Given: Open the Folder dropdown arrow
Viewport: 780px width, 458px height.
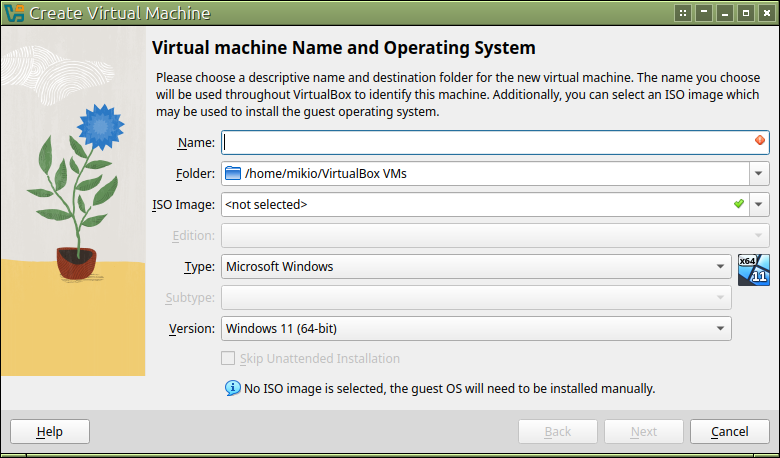Looking at the screenshot, I should point(758,173).
